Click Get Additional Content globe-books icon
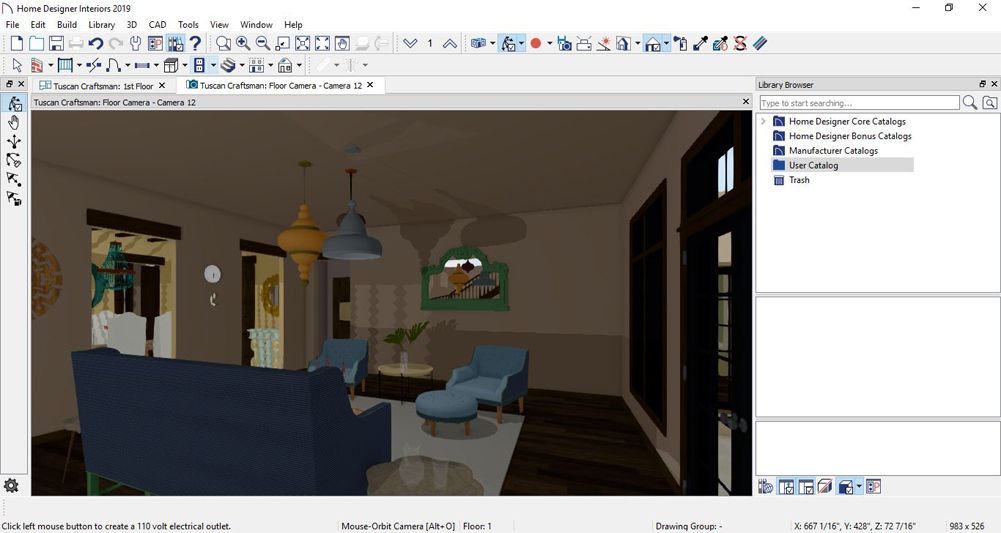This screenshot has width=1001, height=533. tap(765, 487)
